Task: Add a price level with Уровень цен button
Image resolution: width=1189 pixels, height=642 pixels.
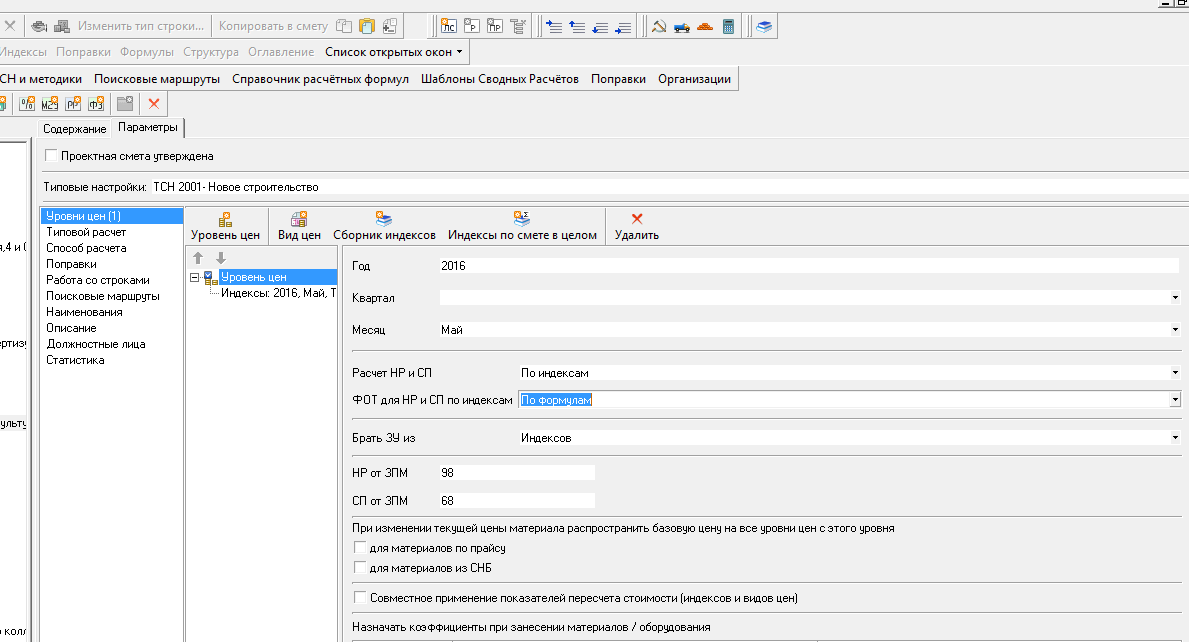Action: (x=225, y=226)
